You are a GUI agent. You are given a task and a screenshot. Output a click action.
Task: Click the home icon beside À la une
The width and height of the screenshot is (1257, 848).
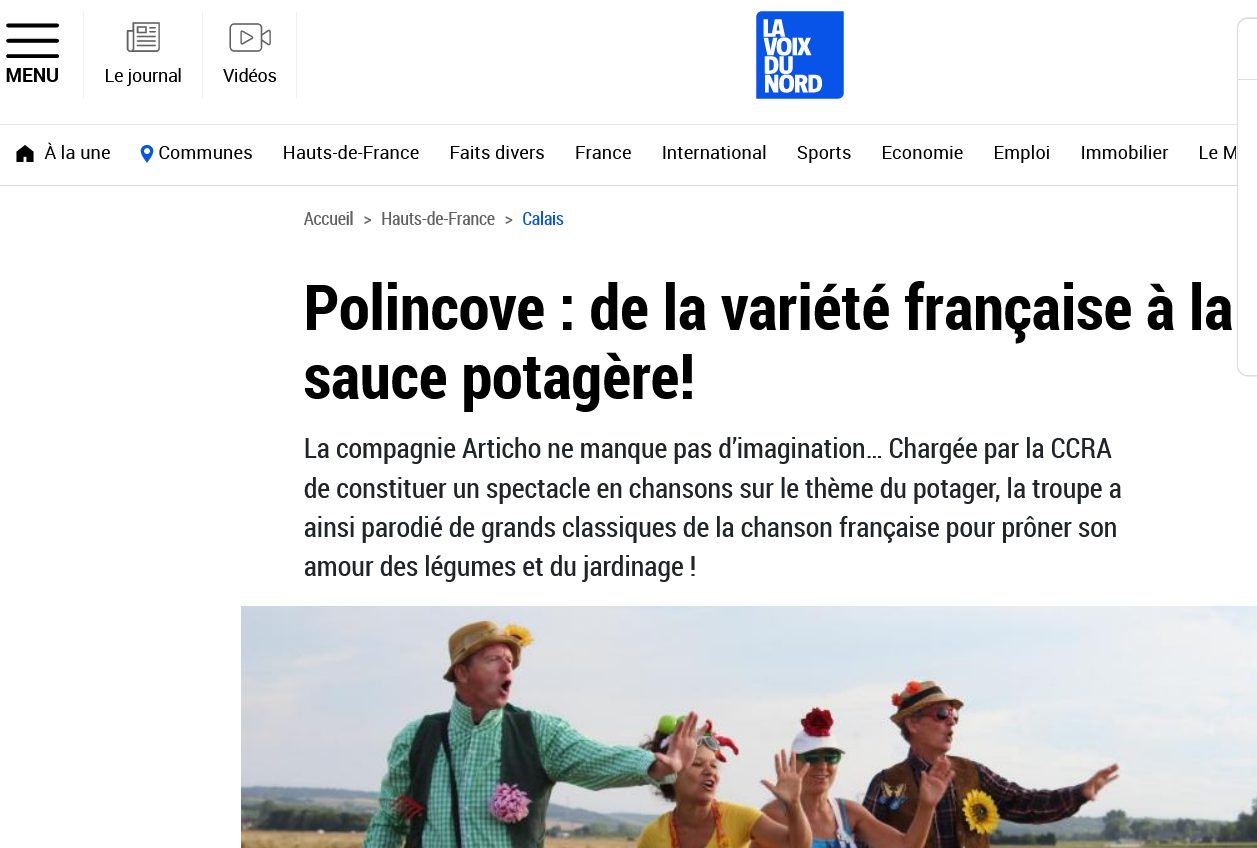click(25, 154)
